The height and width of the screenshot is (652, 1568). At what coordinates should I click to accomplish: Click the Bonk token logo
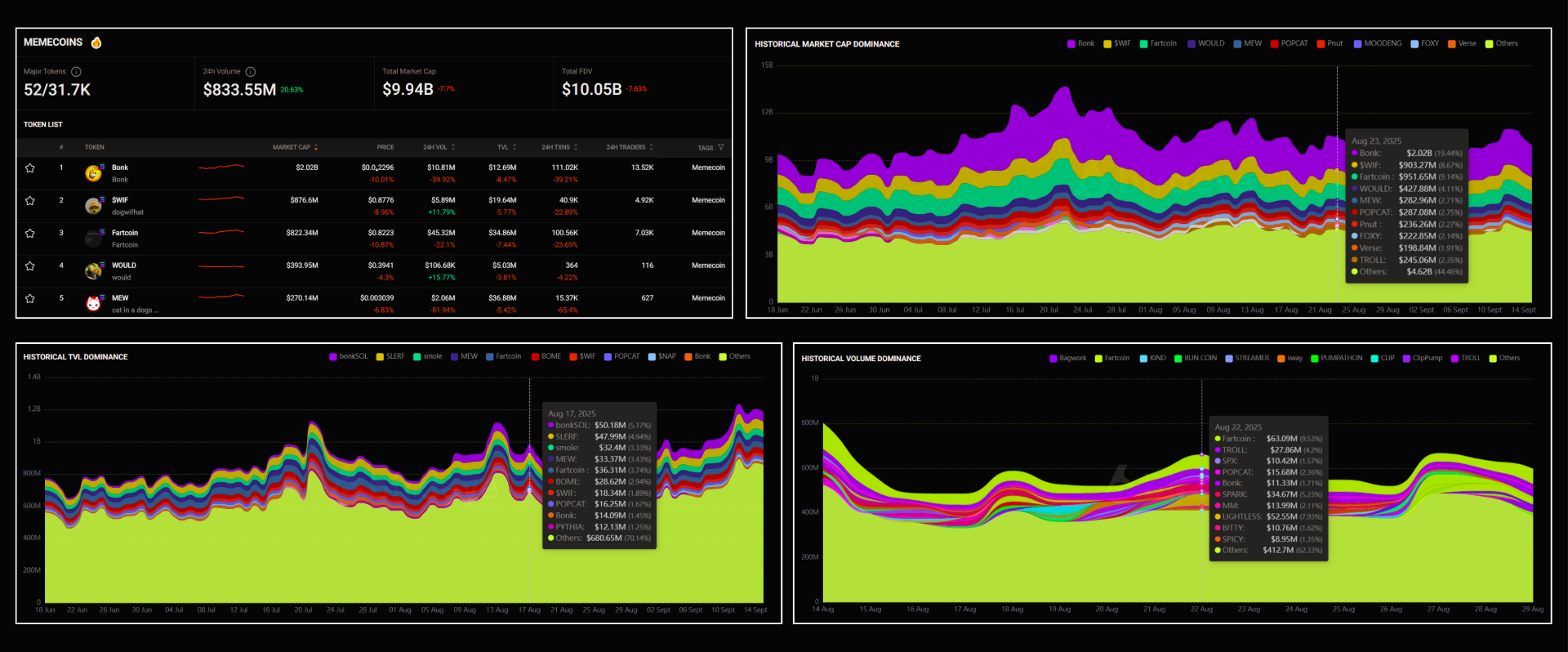(x=94, y=173)
